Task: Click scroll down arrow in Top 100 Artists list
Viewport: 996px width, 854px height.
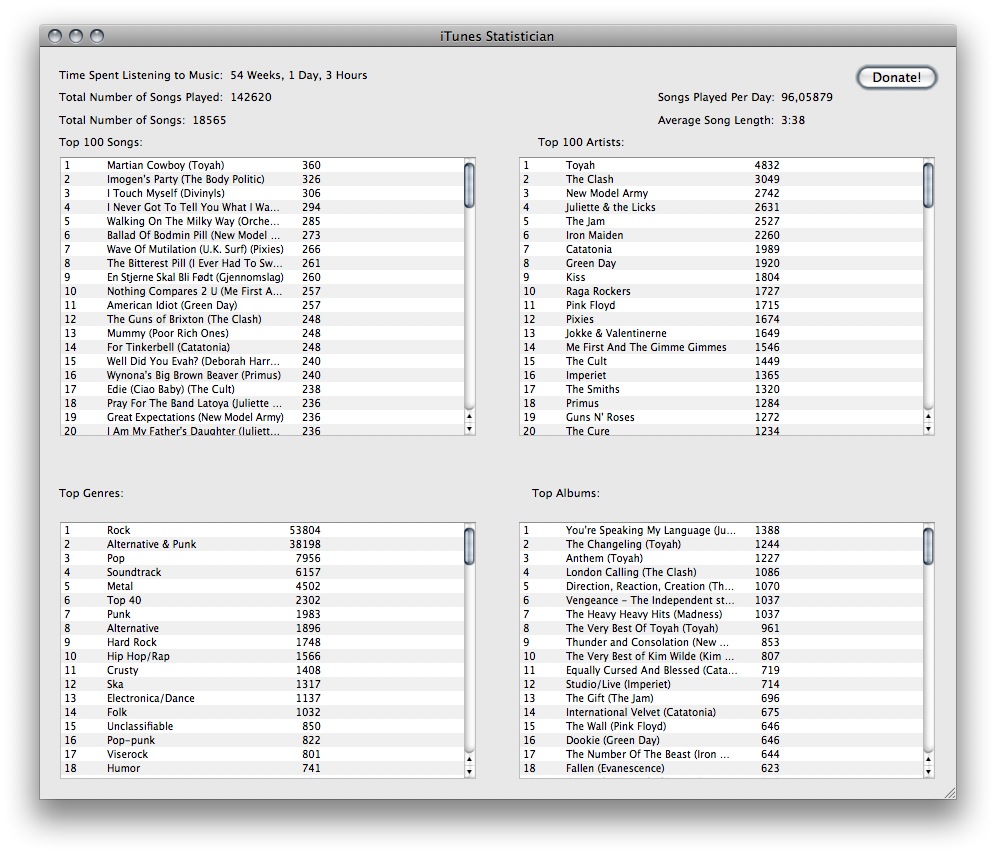Action: tap(928, 429)
